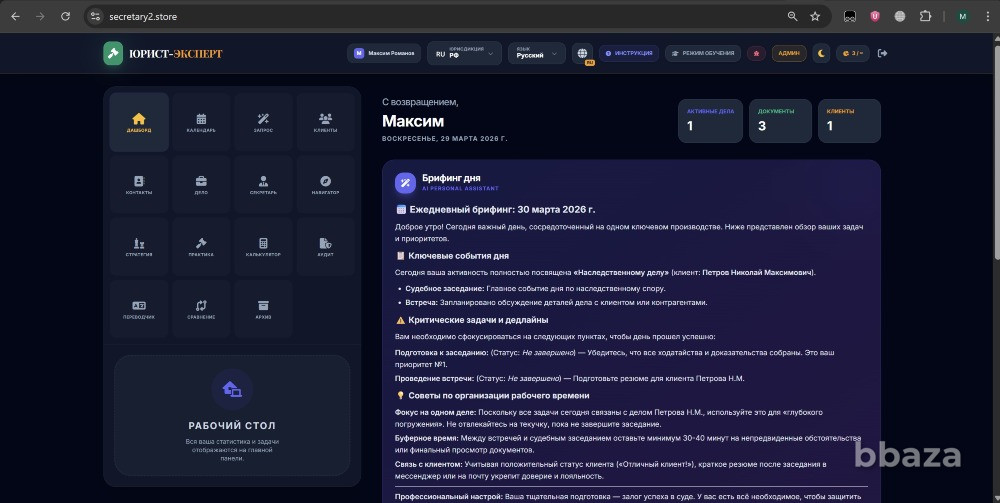The image size is (1000, 503).
Task: Open the Активные дела stat card
Action: tap(710, 120)
